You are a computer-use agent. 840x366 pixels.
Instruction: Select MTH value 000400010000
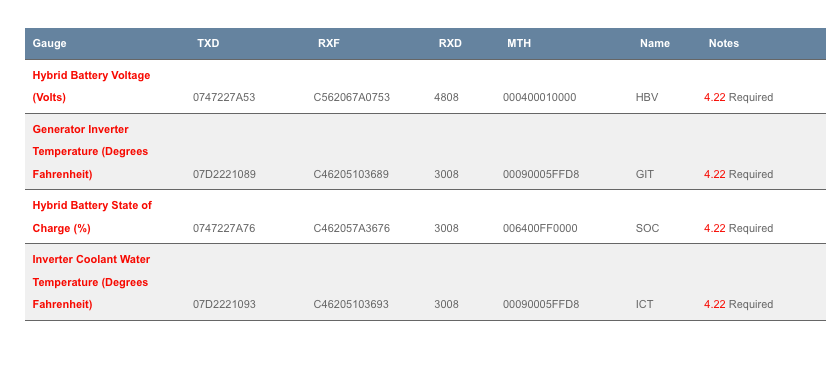coord(539,98)
